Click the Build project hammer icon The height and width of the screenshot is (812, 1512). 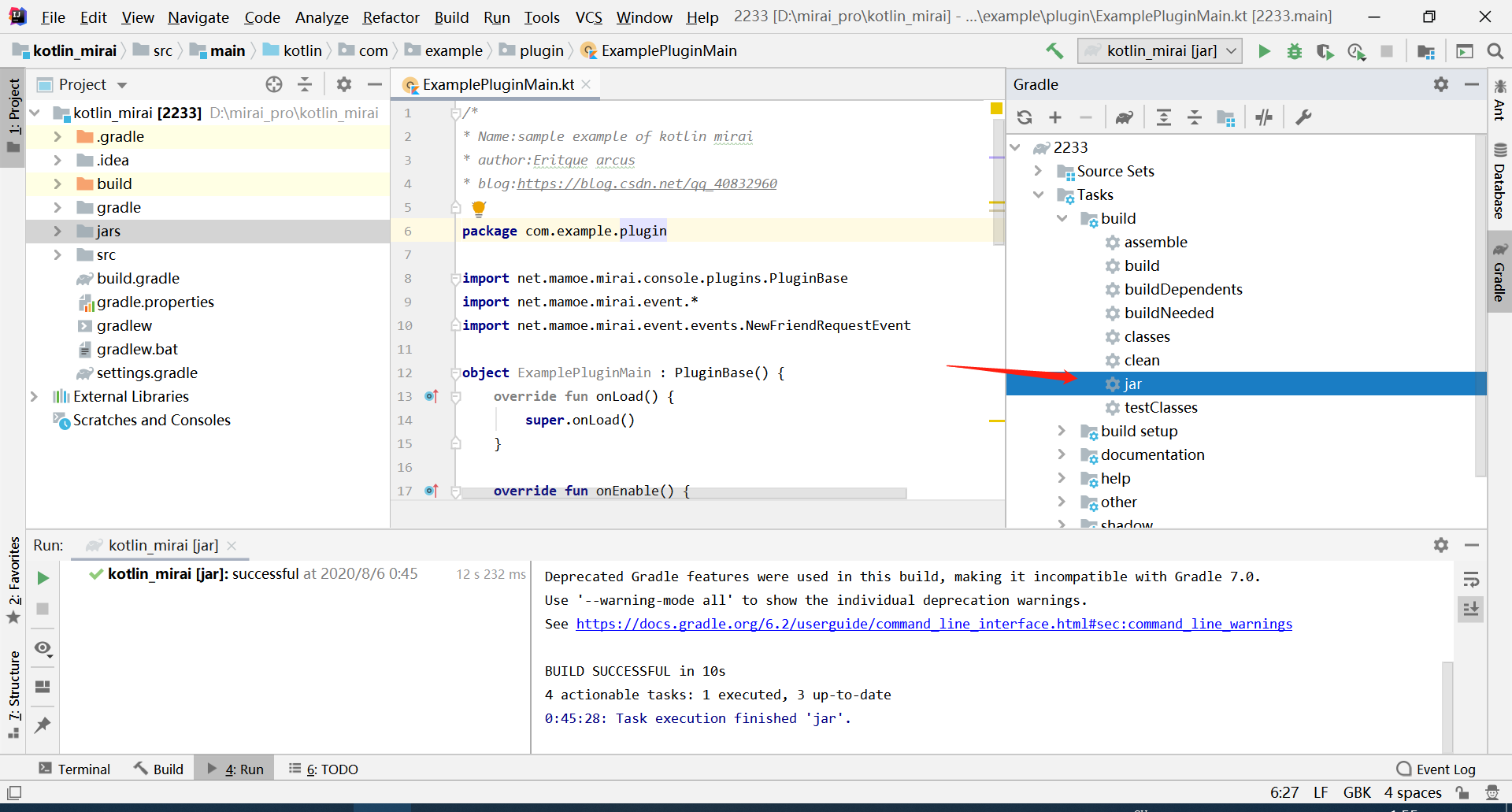[1054, 51]
